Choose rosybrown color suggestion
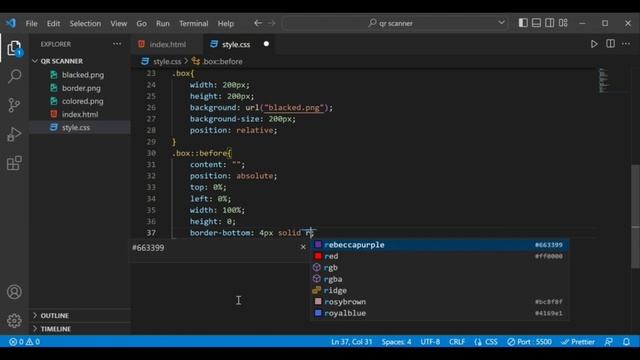This screenshot has width=640, height=360. [439, 302]
